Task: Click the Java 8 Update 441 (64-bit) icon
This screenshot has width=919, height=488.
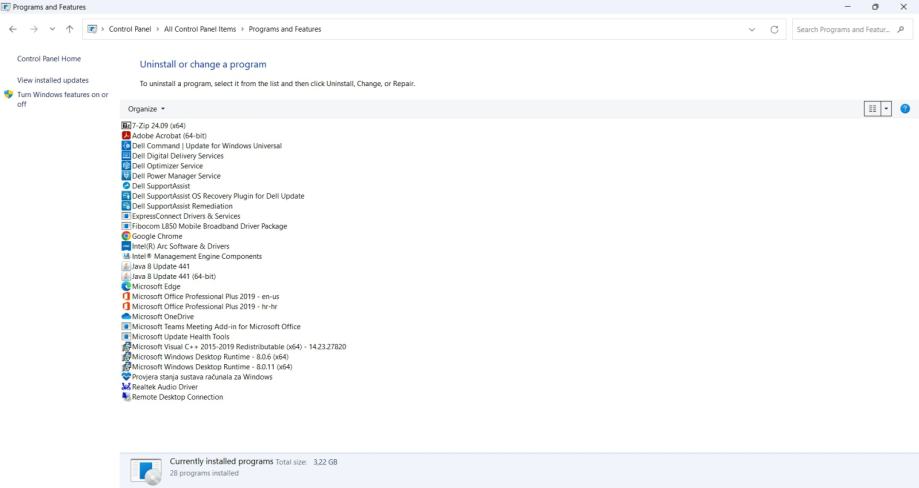Action: 126,276
